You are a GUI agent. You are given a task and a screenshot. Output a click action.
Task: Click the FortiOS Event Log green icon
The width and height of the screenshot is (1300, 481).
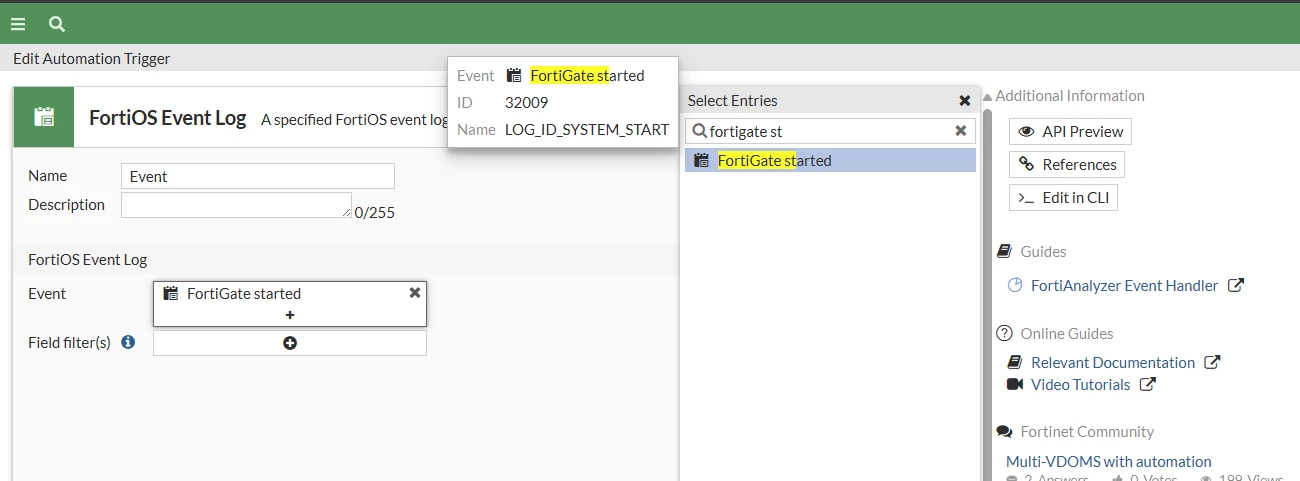tap(44, 117)
